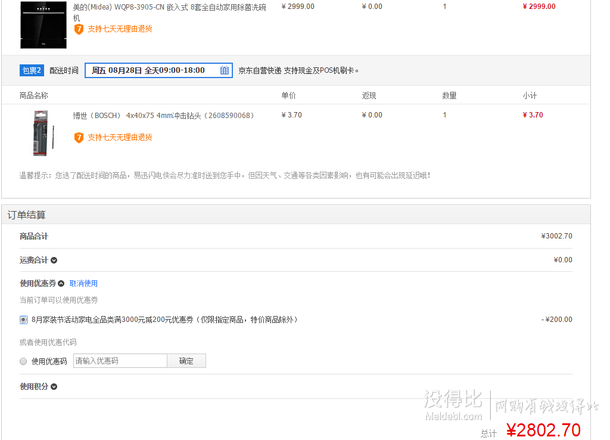Click the 或者使用优惠代码 text

(x=48, y=342)
